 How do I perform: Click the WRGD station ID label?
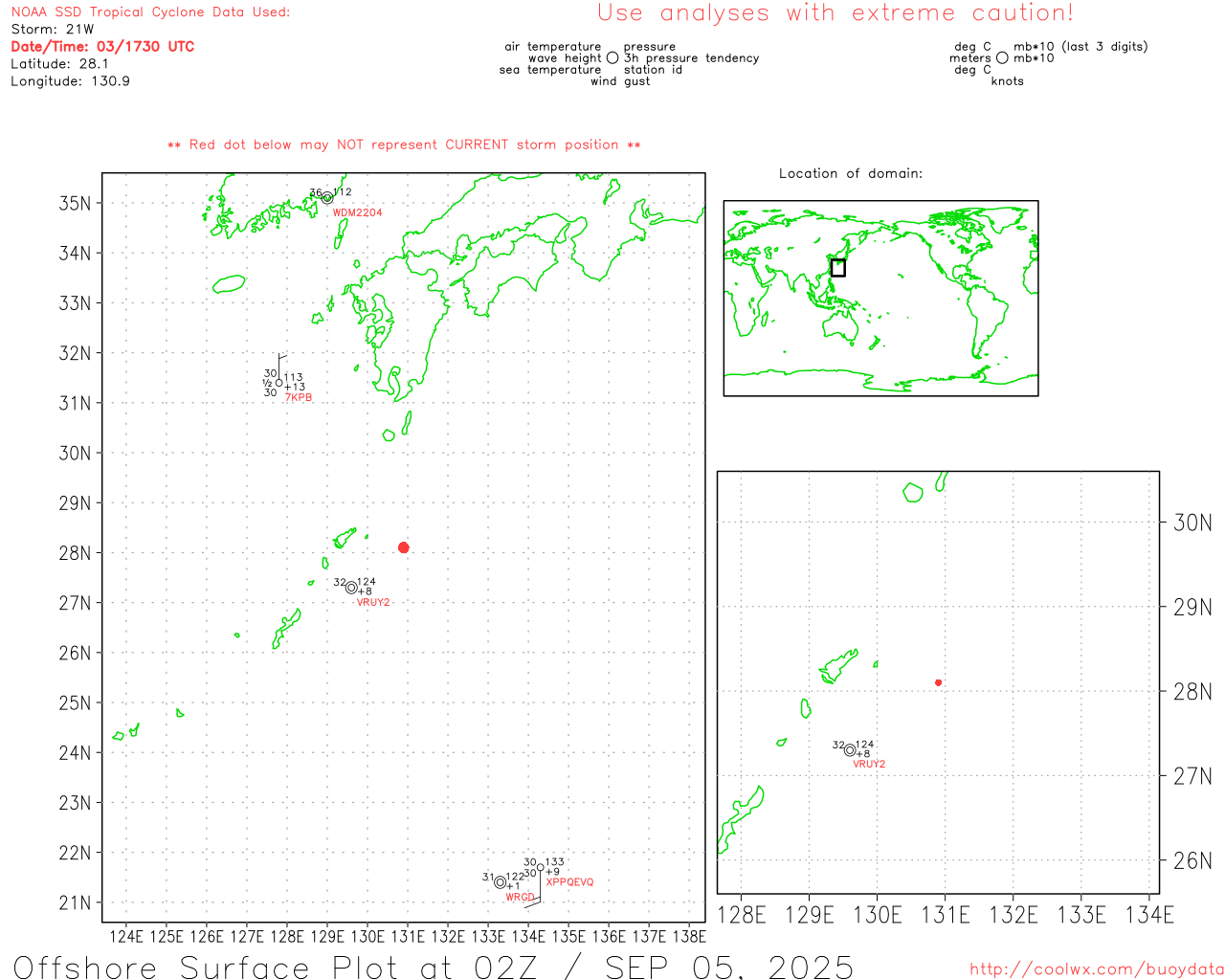coord(520,897)
